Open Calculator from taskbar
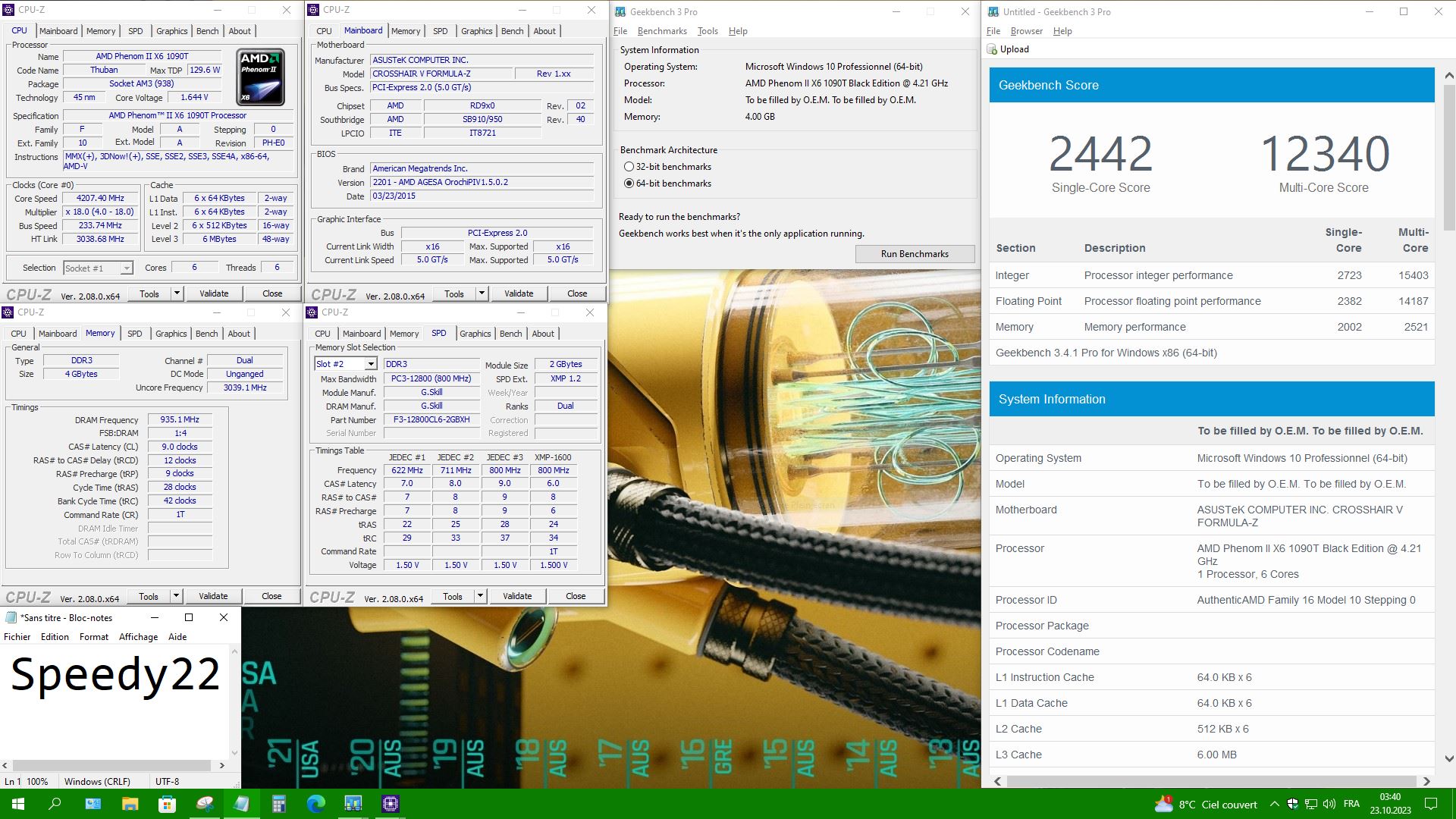Image resolution: width=1456 pixels, height=819 pixels. point(279,804)
